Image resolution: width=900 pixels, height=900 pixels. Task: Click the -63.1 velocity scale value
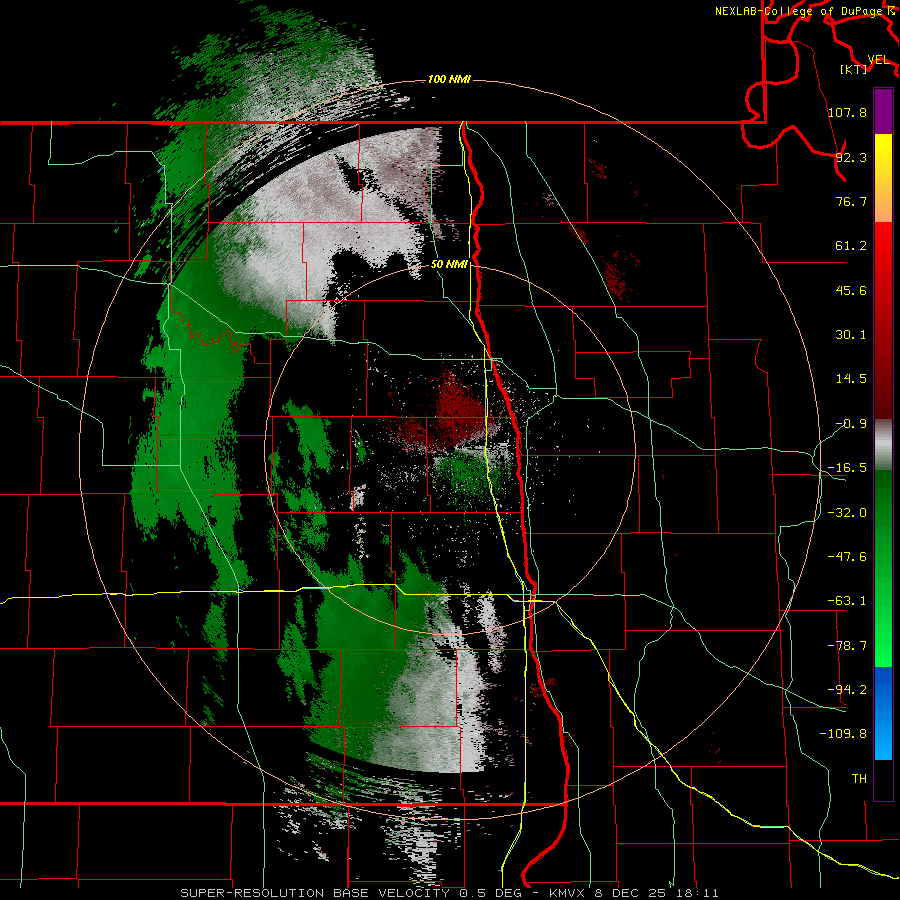point(847,601)
